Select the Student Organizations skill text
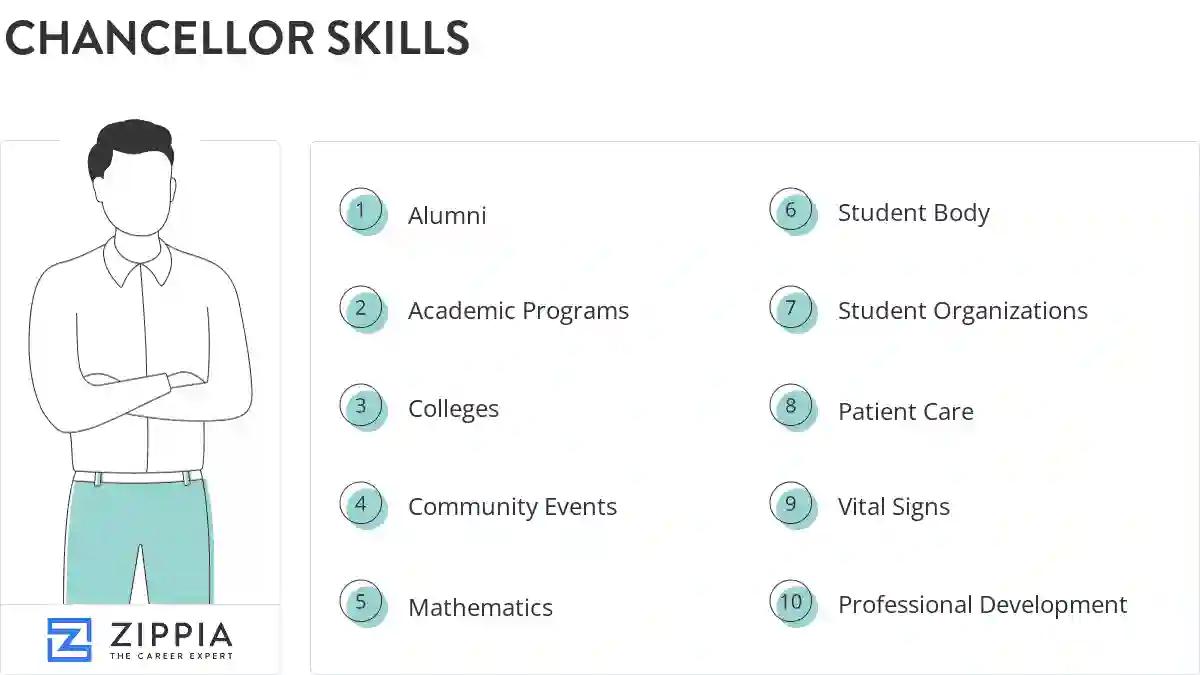The width and height of the screenshot is (1200, 675). tap(962, 311)
